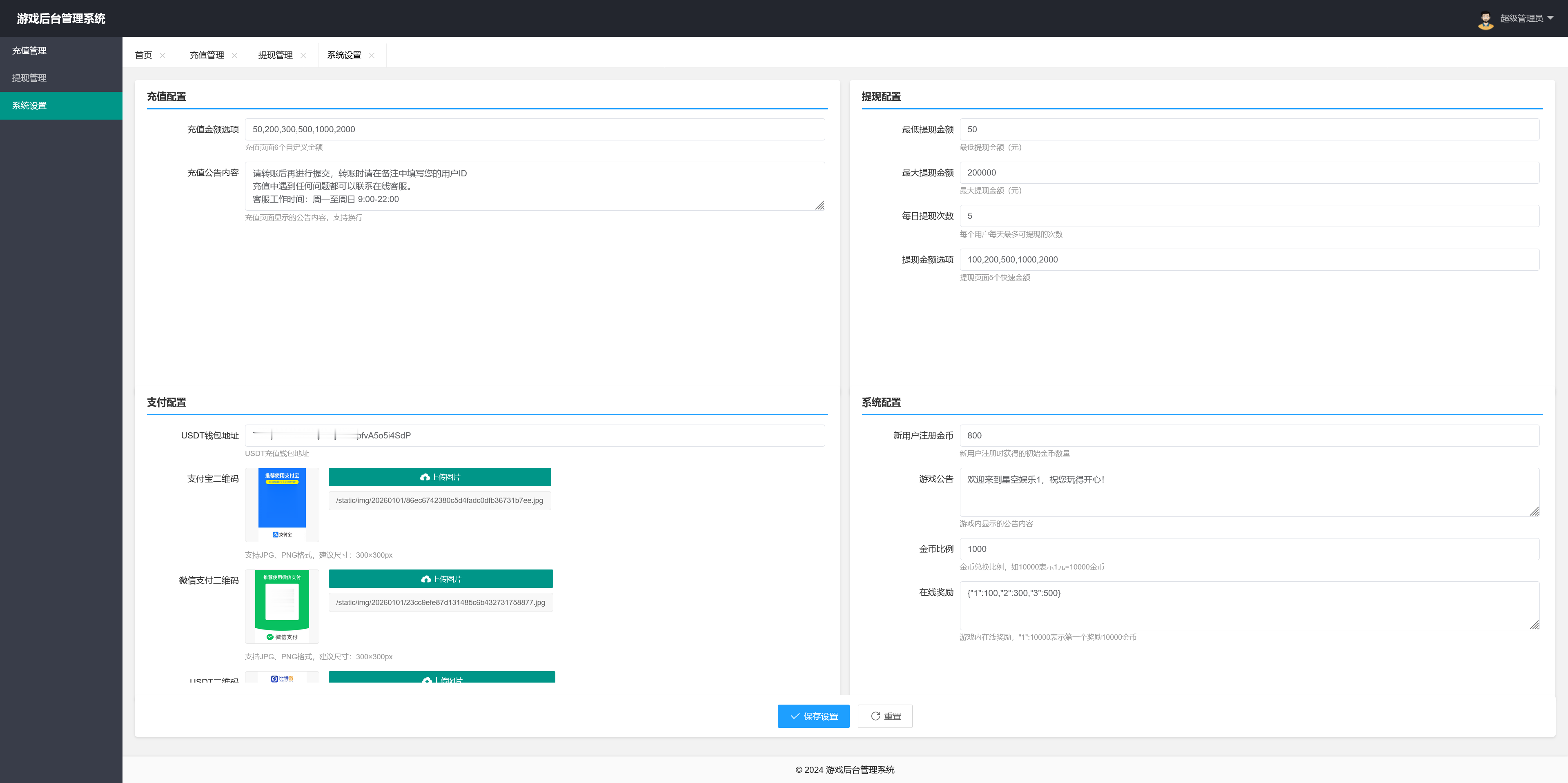Close the 提现管理 tab X icon
The width and height of the screenshot is (1568, 783).
[303, 56]
